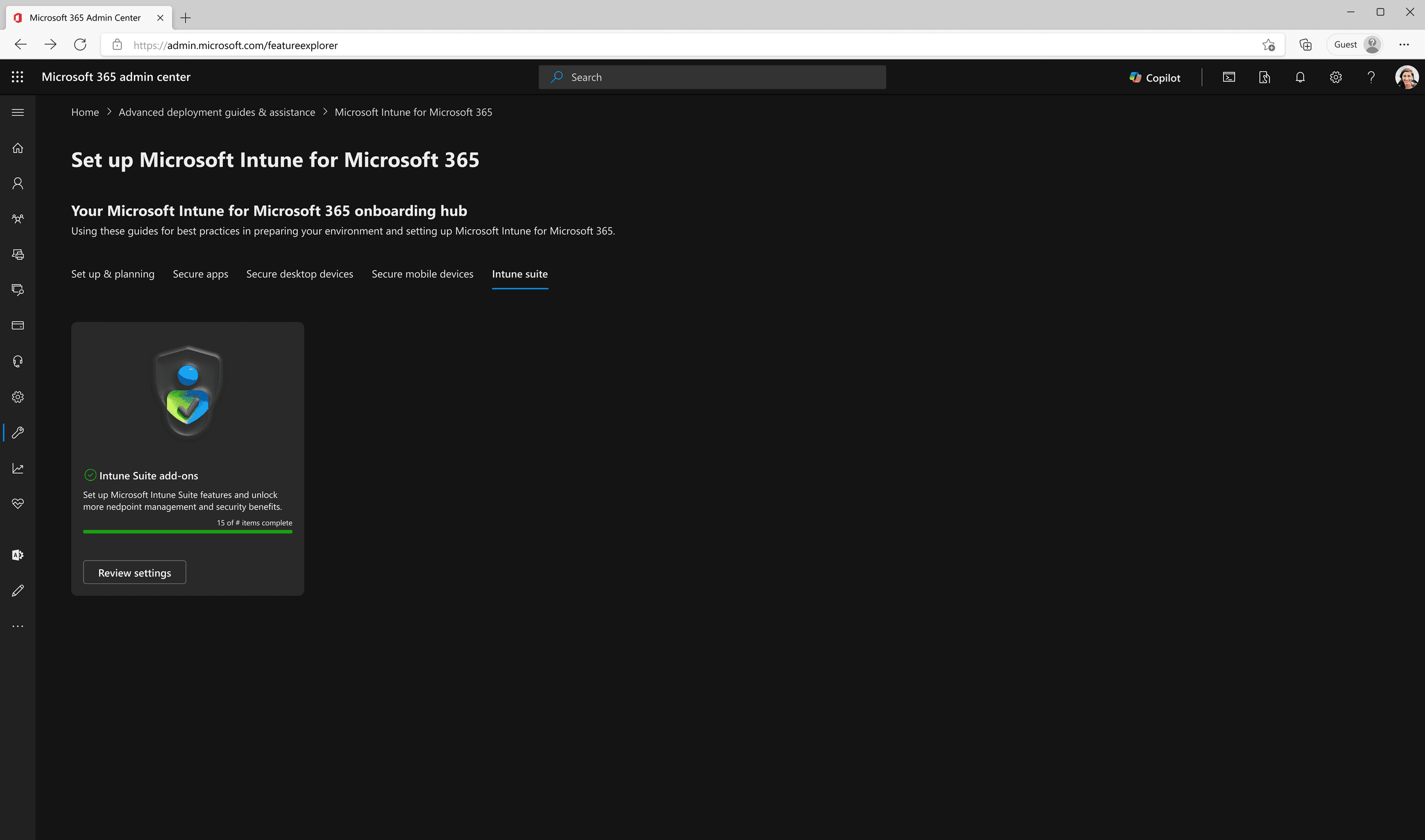Go to Home in the sidebar
This screenshot has height=840, width=1425.
click(18, 148)
